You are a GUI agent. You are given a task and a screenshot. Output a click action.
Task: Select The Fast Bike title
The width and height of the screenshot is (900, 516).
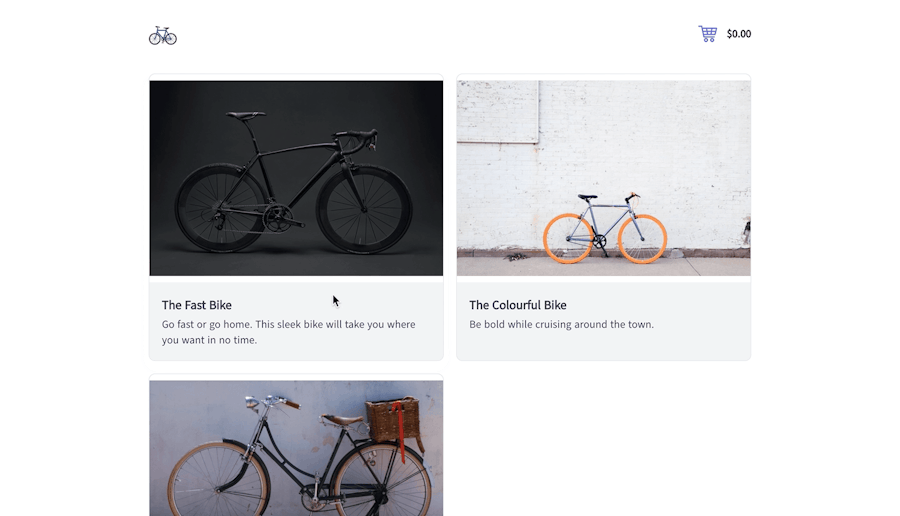[197, 305]
